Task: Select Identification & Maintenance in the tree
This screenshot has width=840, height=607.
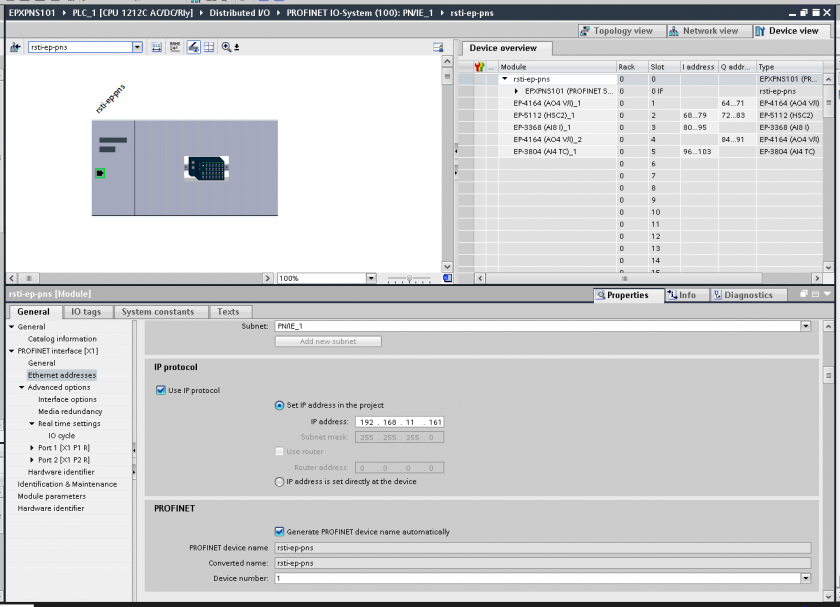Action: [67, 484]
